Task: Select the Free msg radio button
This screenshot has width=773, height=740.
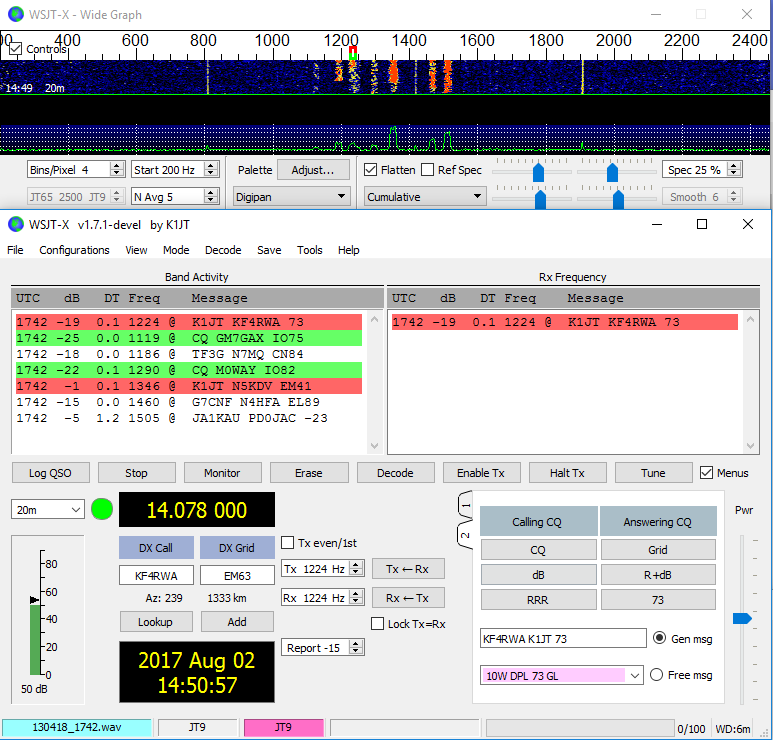Action: pos(658,675)
